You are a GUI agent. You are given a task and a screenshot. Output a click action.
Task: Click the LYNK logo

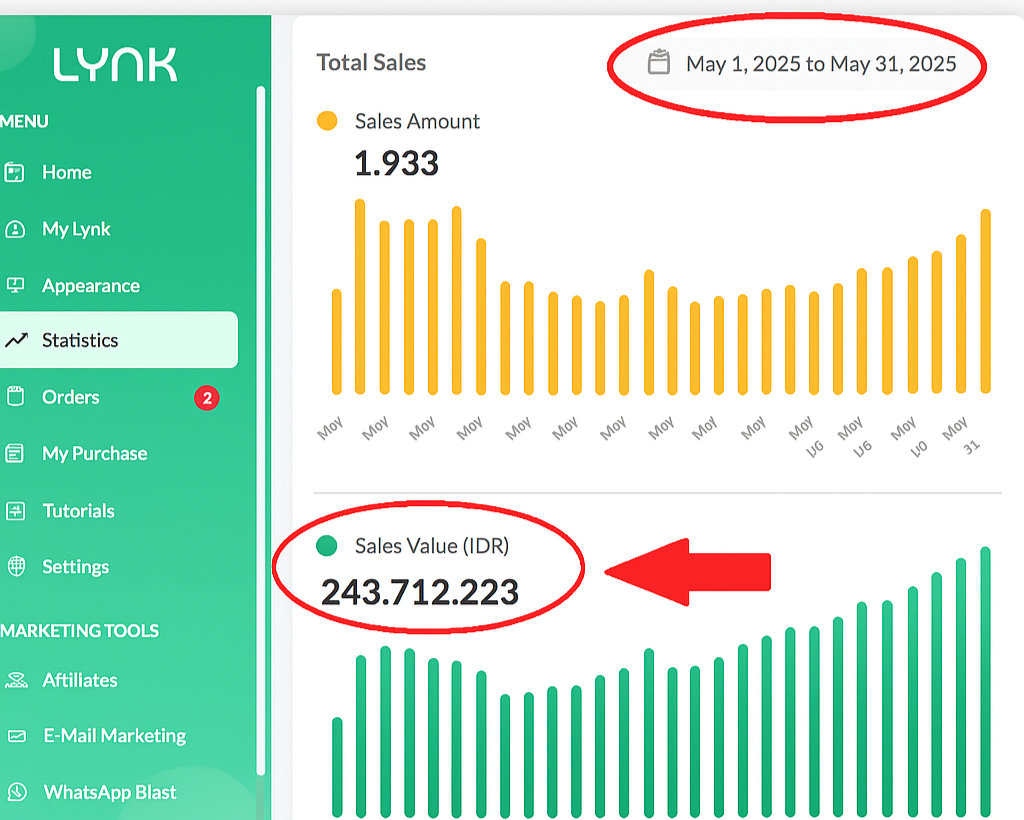coord(115,64)
